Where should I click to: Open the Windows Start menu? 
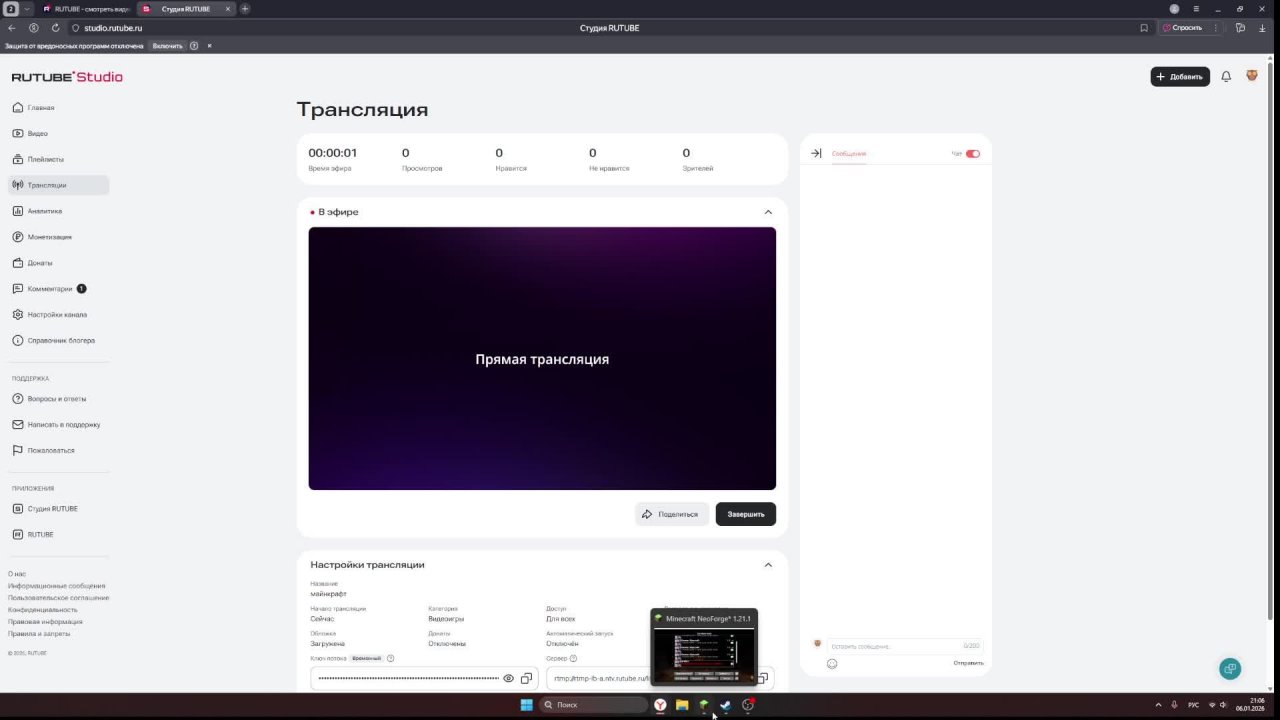point(527,705)
